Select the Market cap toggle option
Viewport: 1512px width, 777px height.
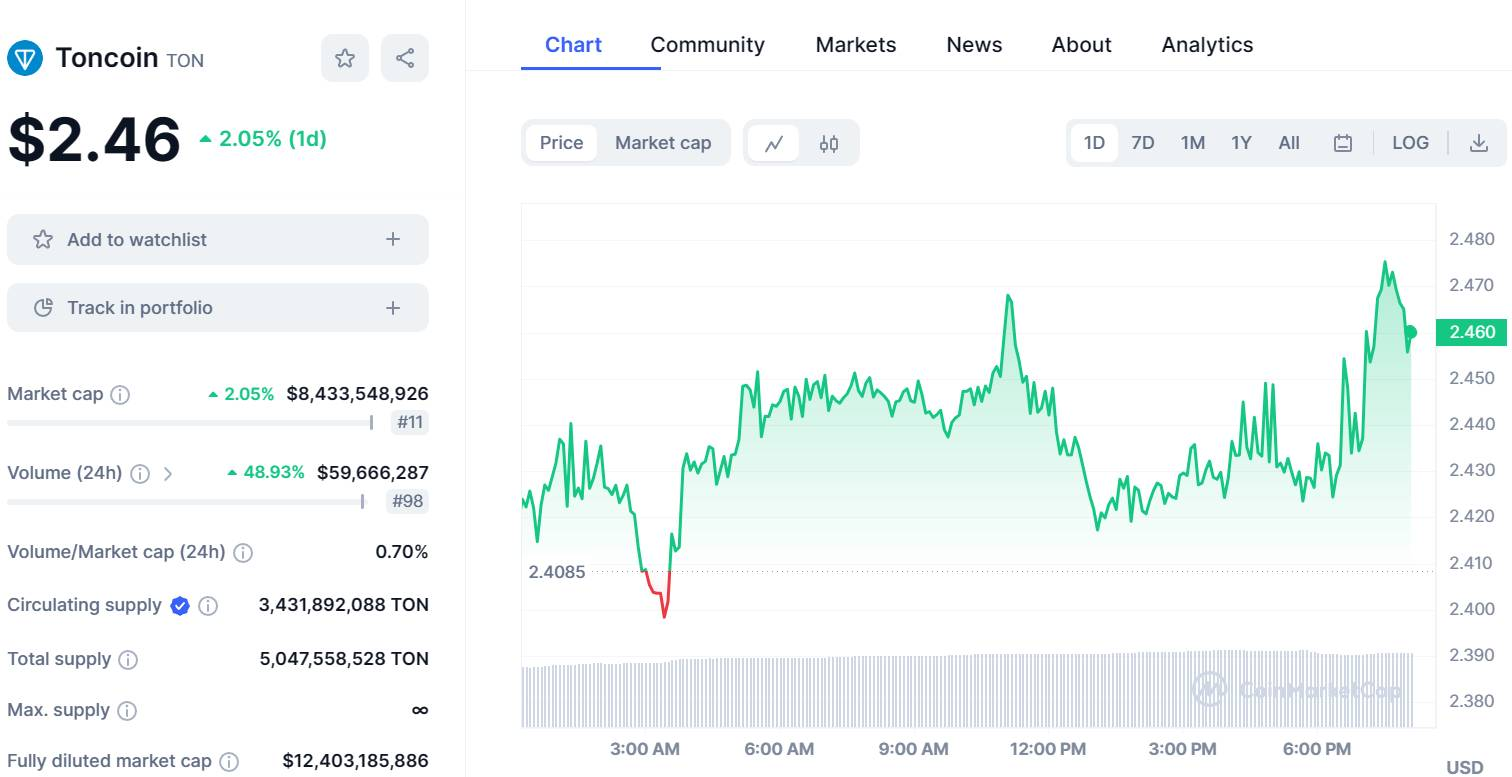[663, 143]
